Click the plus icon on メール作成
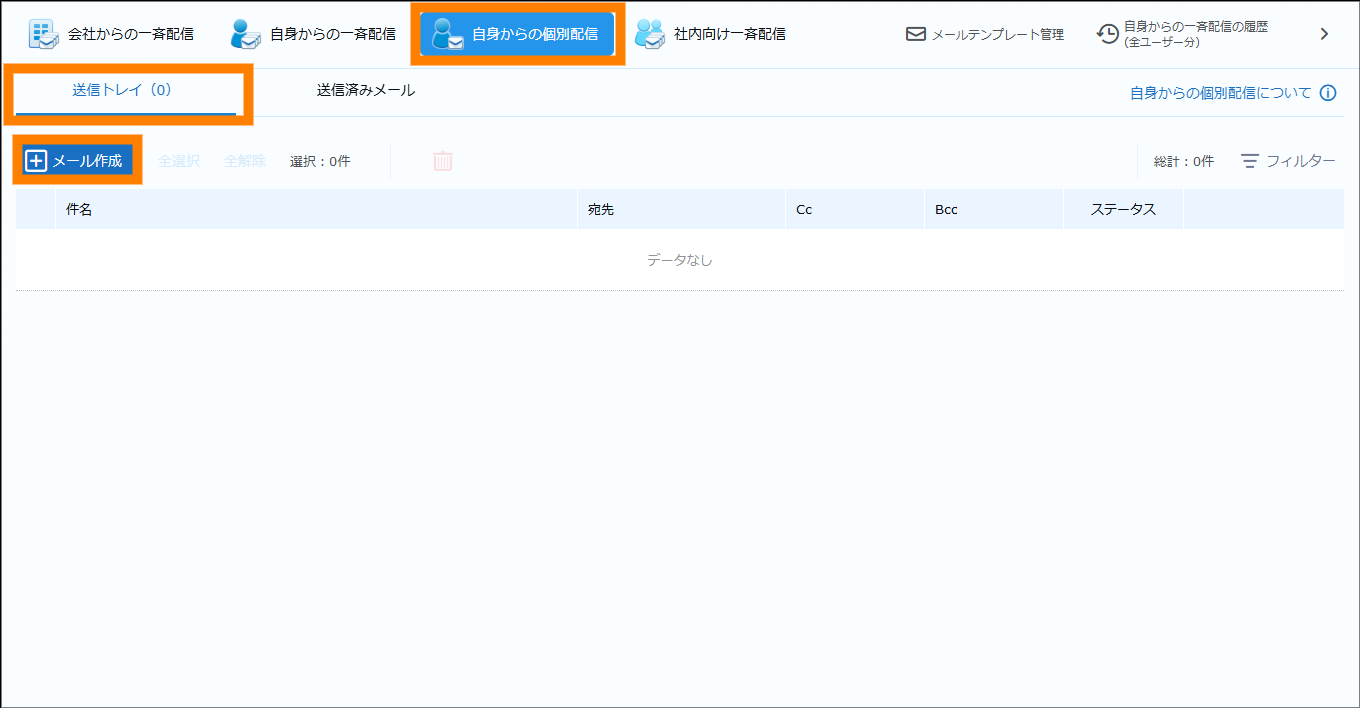This screenshot has height=708, width=1360. (x=36, y=161)
